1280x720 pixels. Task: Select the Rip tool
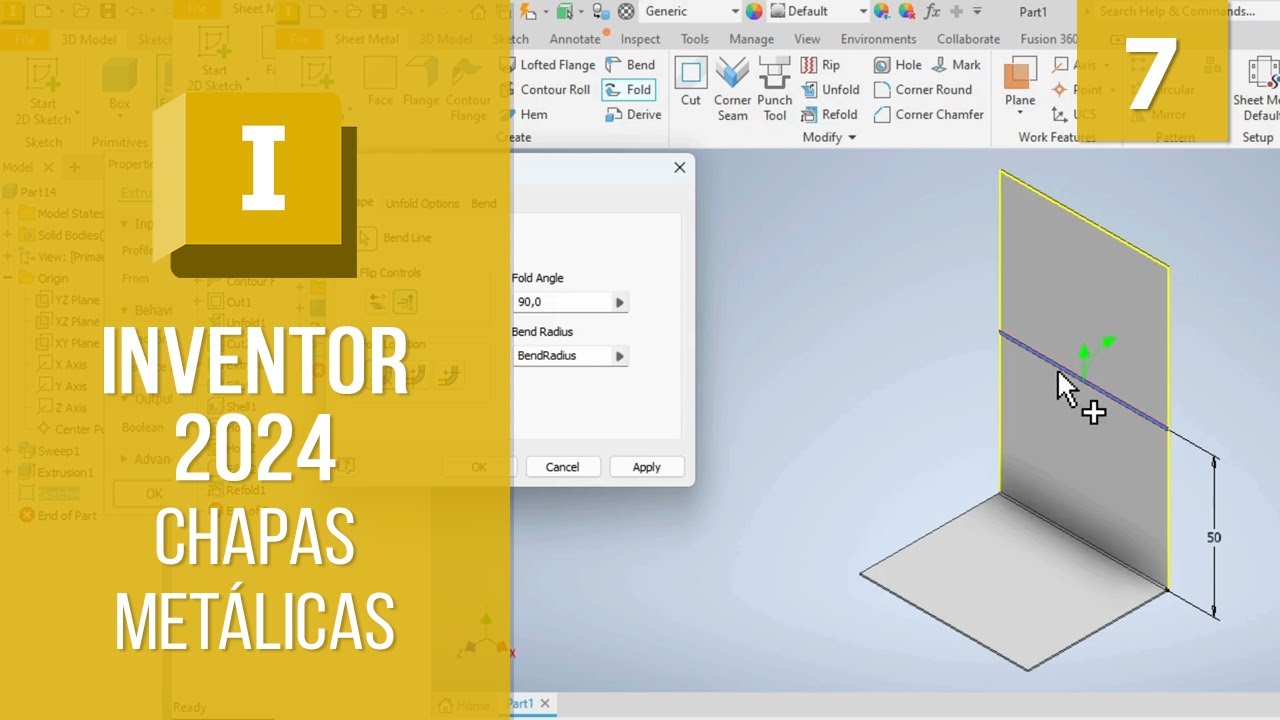tap(820, 64)
